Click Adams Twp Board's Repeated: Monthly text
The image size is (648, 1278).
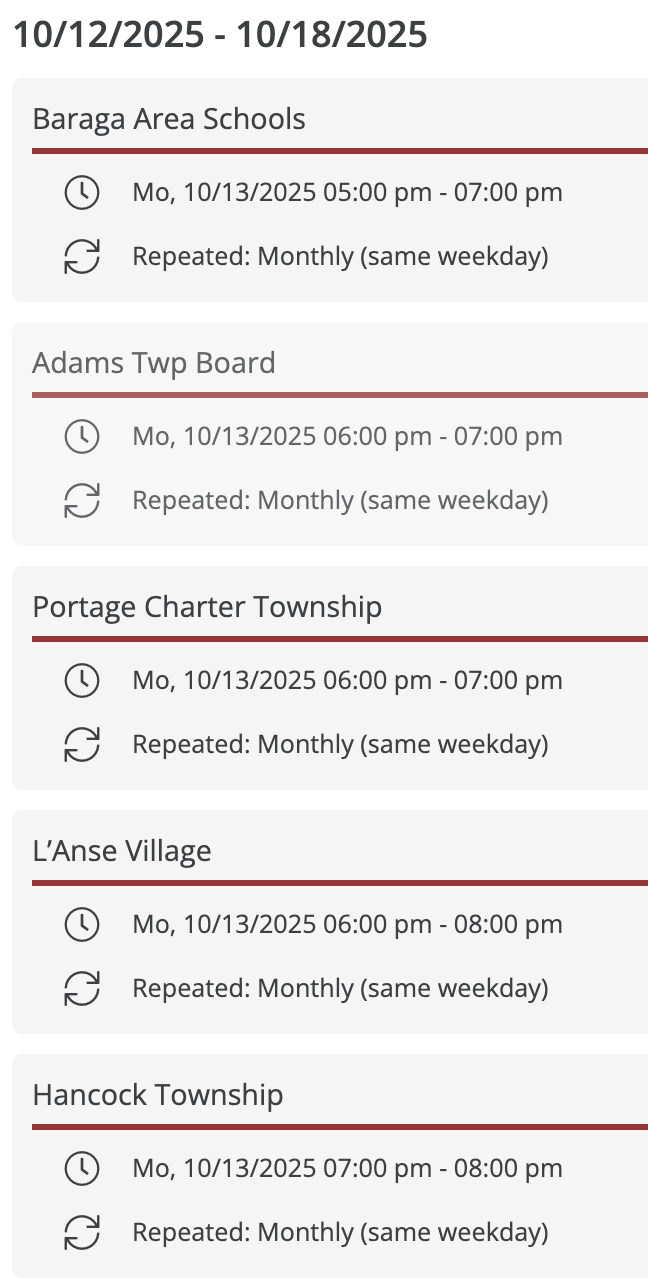coord(340,500)
